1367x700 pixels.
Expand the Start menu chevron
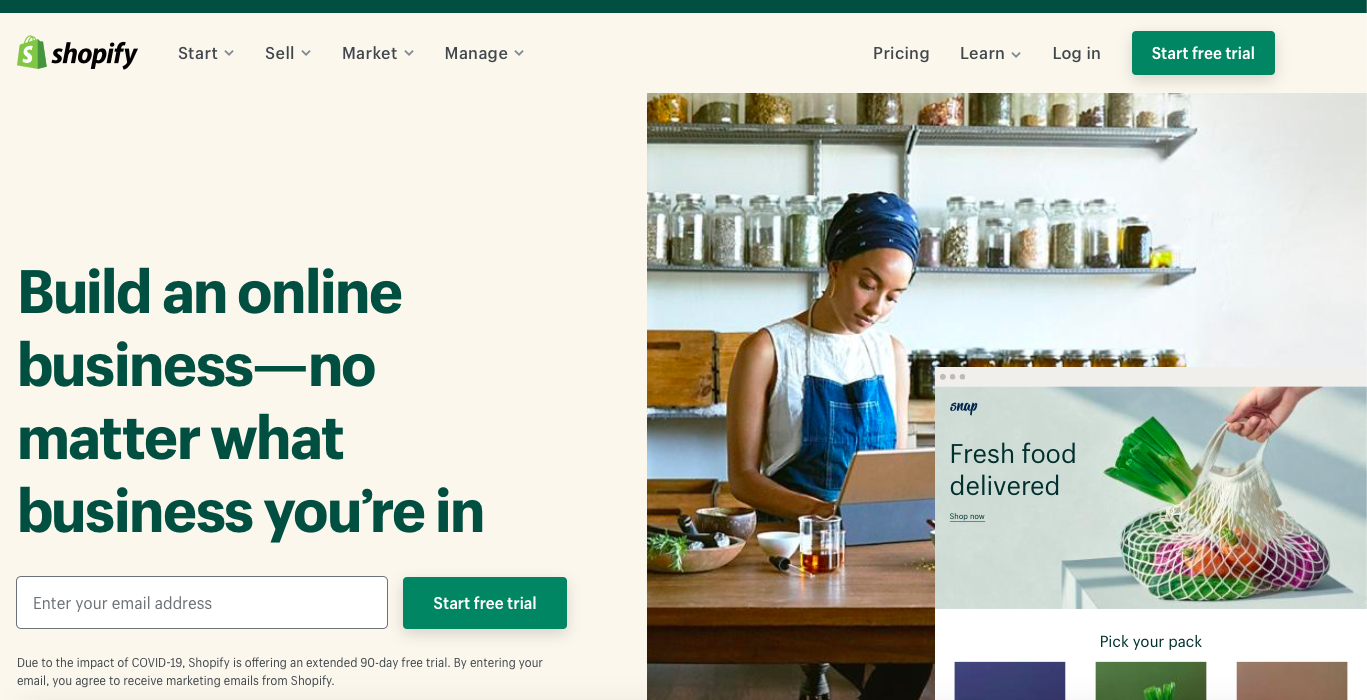[229, 53]
